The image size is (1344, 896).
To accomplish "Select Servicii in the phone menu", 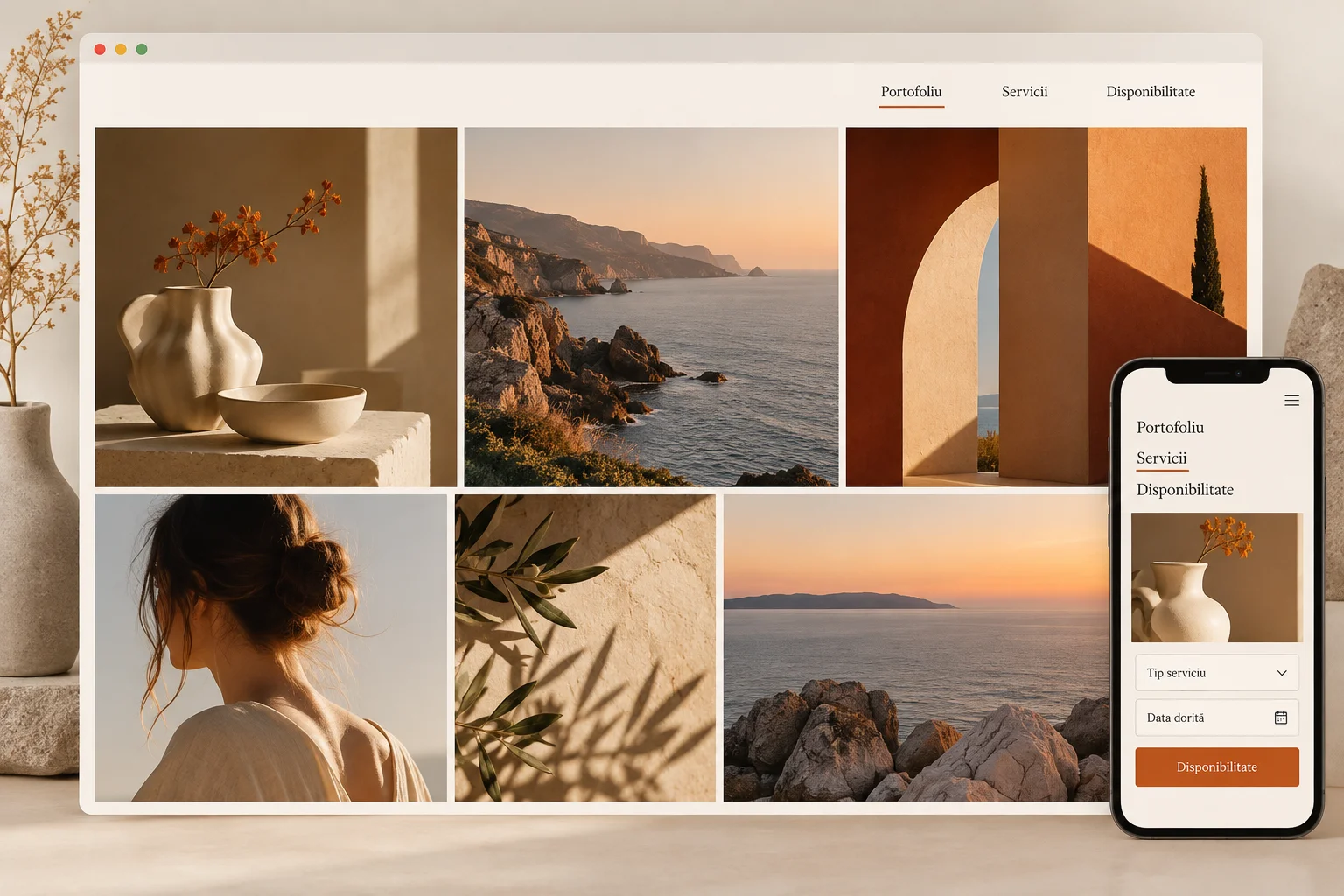I will 1162,458.
